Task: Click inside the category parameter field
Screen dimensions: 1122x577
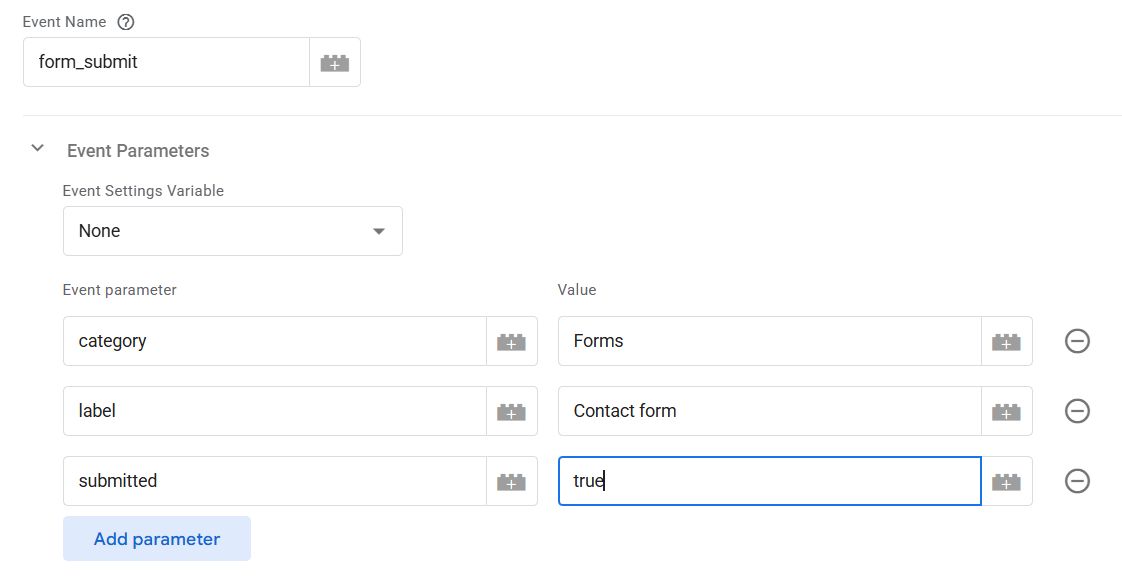Action: click(270, 341)
